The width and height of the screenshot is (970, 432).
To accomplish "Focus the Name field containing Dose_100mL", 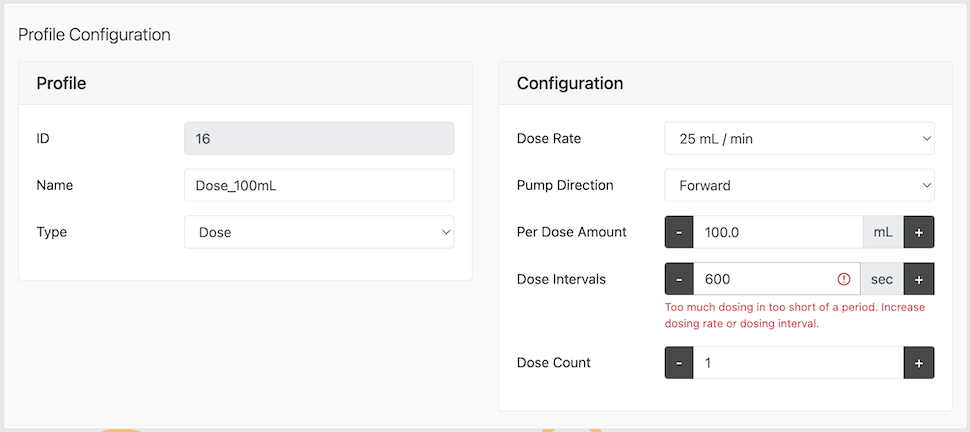I will [x=319, y=185].
